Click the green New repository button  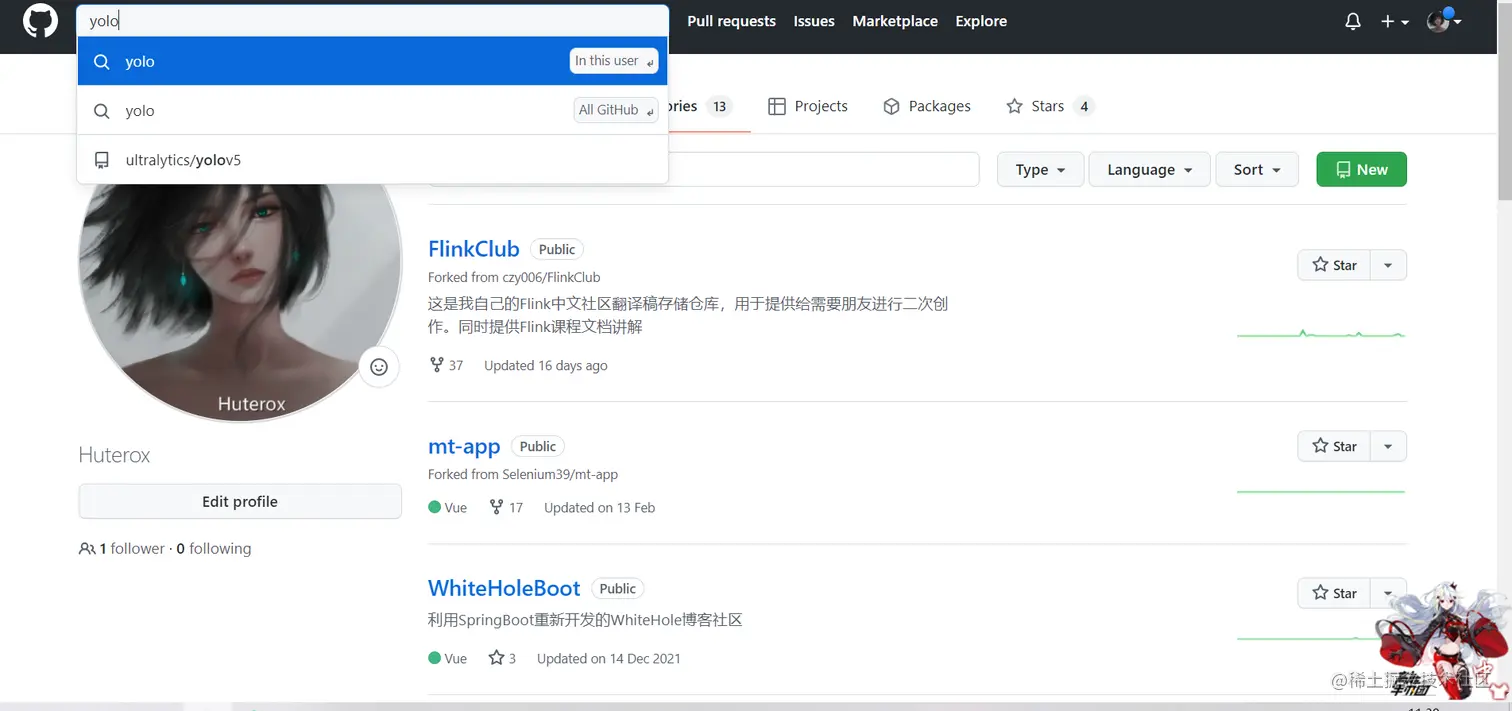coord(1362,170)
